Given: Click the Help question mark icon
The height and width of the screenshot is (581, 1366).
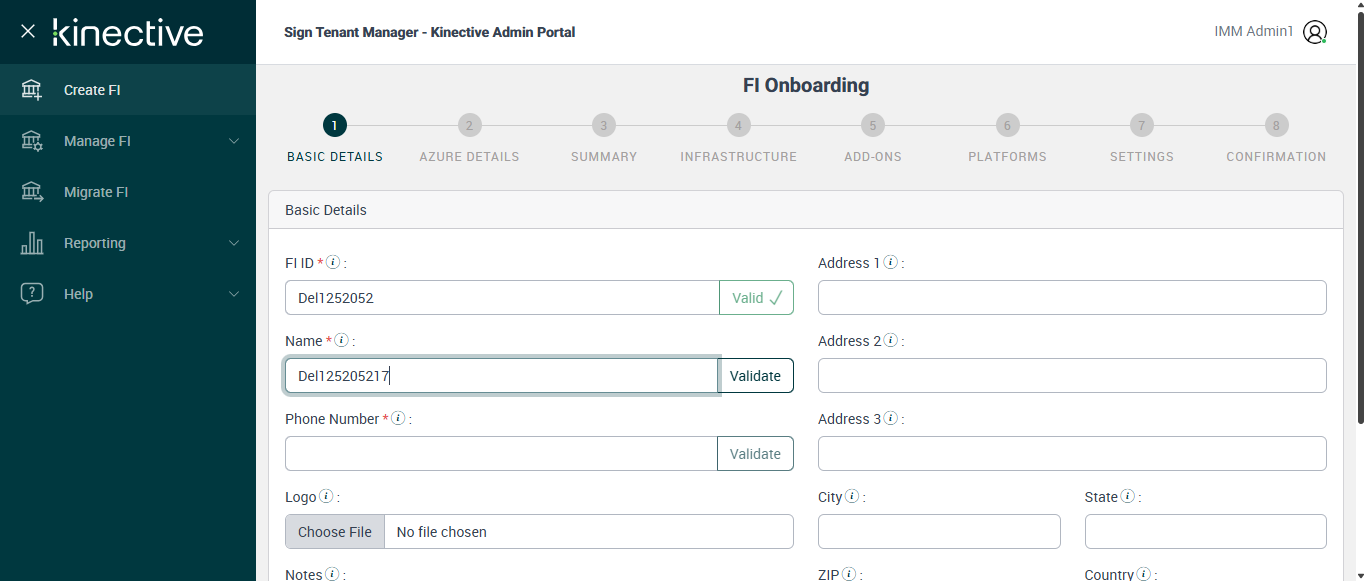Looking at the screenshot, I should coord(32,294).
